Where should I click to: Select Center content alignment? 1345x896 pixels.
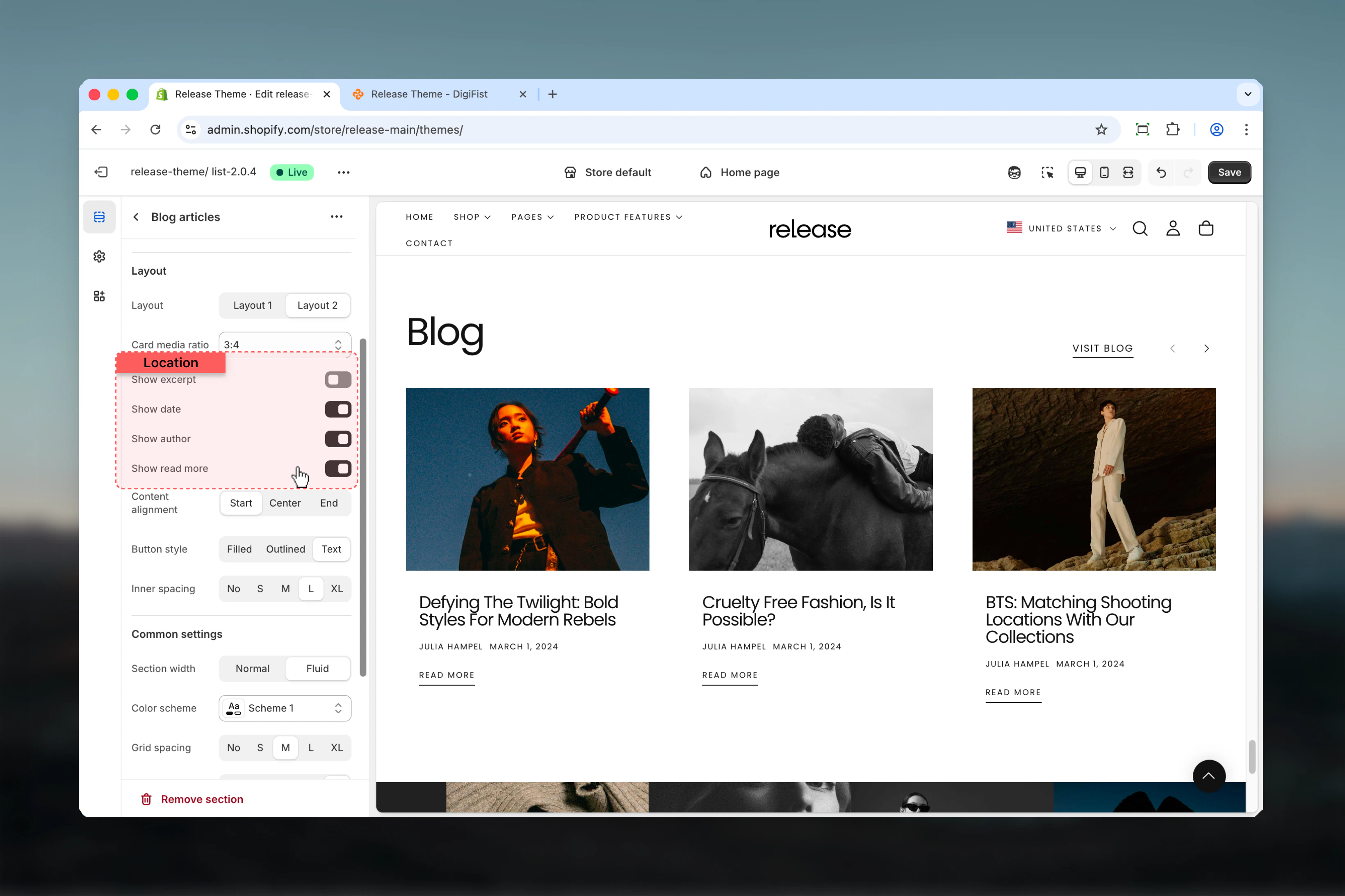(285, 503)
